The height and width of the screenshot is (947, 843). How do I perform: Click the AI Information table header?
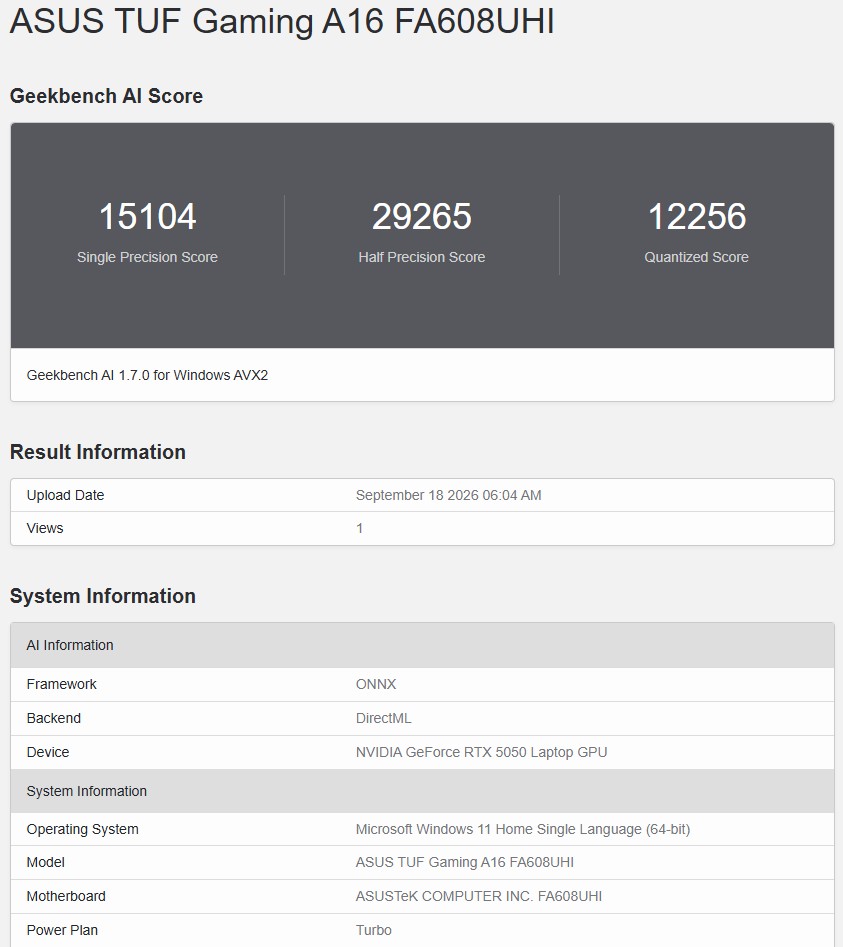pyautogui.click(x=422, y=645)
